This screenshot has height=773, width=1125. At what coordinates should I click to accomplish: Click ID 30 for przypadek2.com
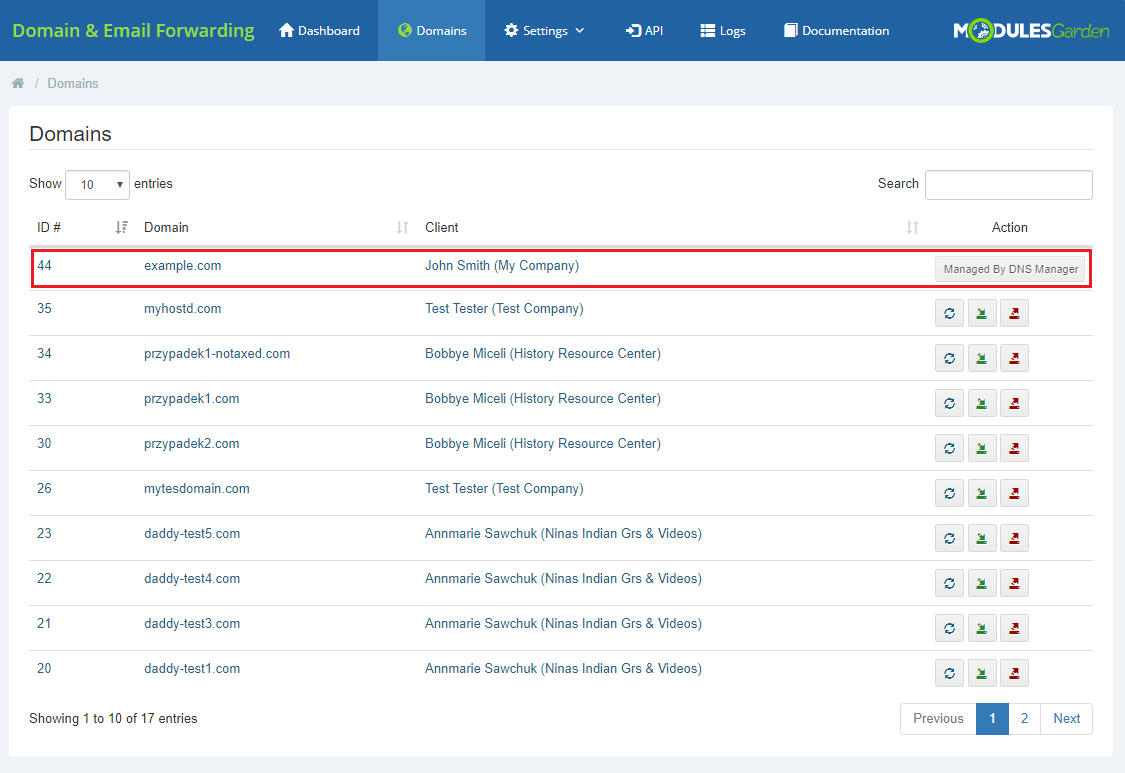(x=44, y=444)
